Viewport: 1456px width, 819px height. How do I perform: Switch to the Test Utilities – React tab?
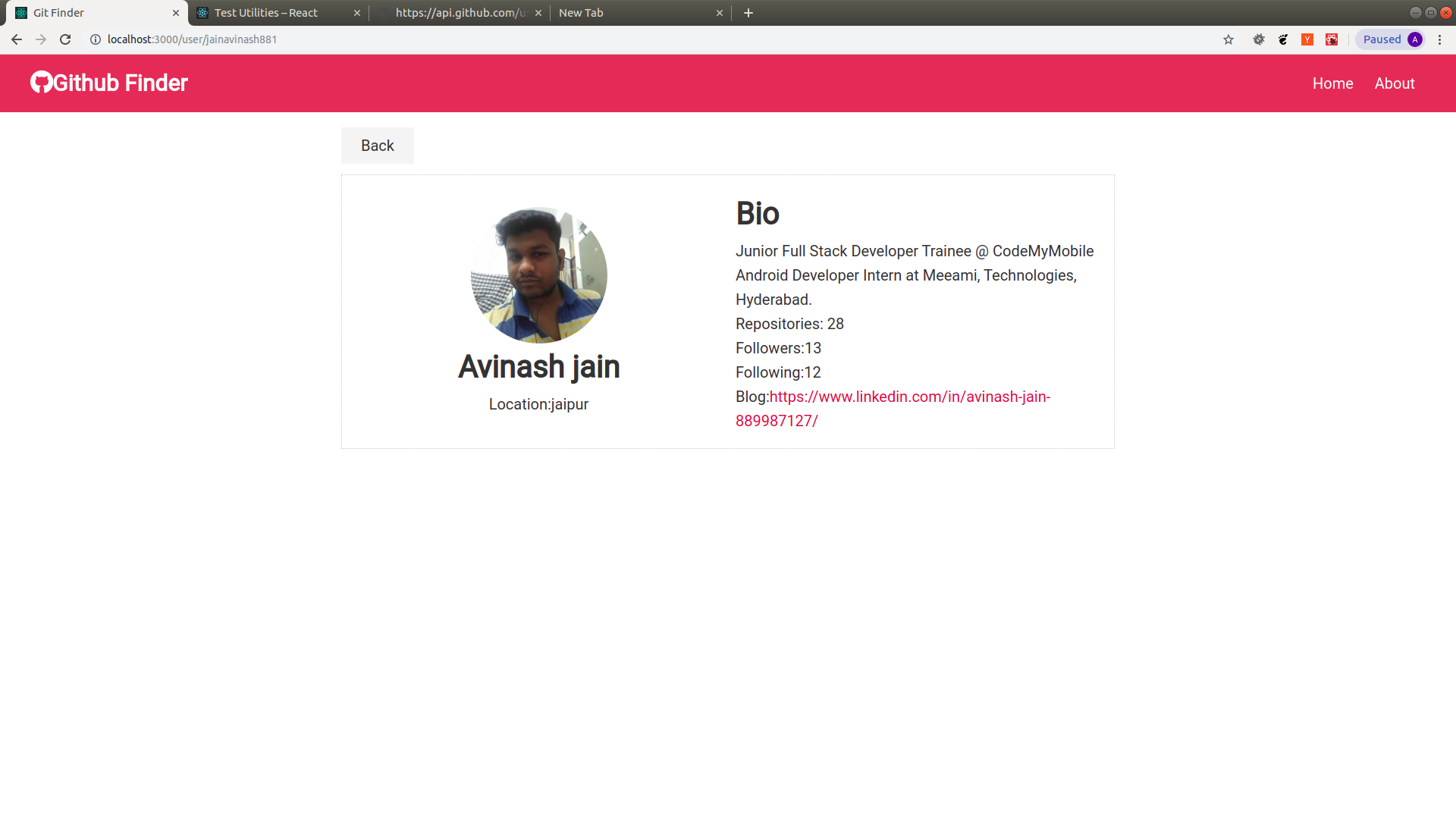[x=265, y=12]
